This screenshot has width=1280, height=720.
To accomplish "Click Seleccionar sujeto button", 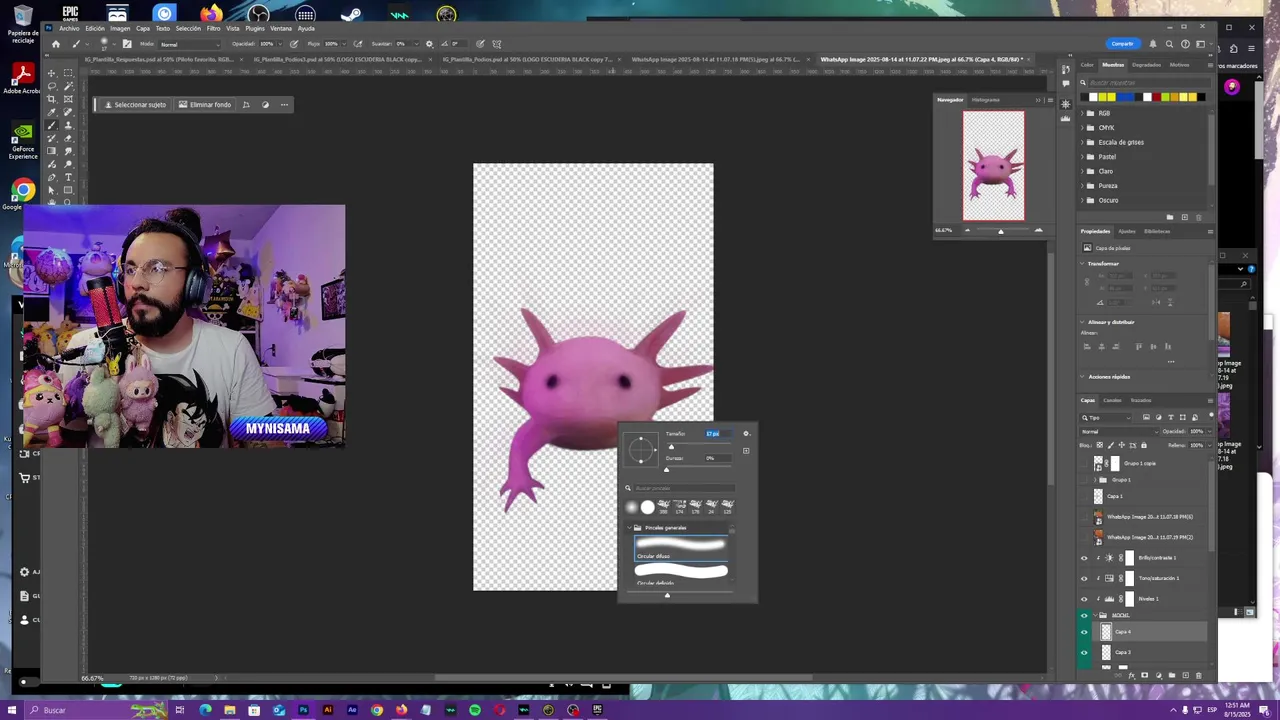I will (135, 104).
